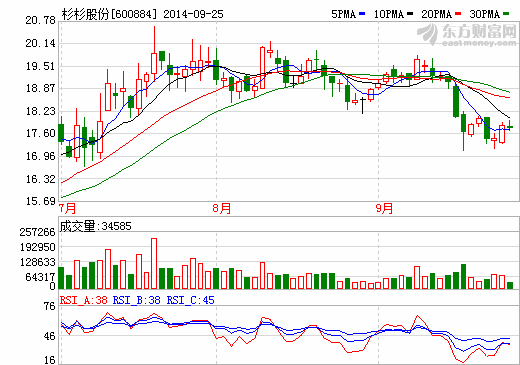This screenshot has height=365, width=520.
Task: Click the RSI_A:38 indicator label
Action: point(83,301)
